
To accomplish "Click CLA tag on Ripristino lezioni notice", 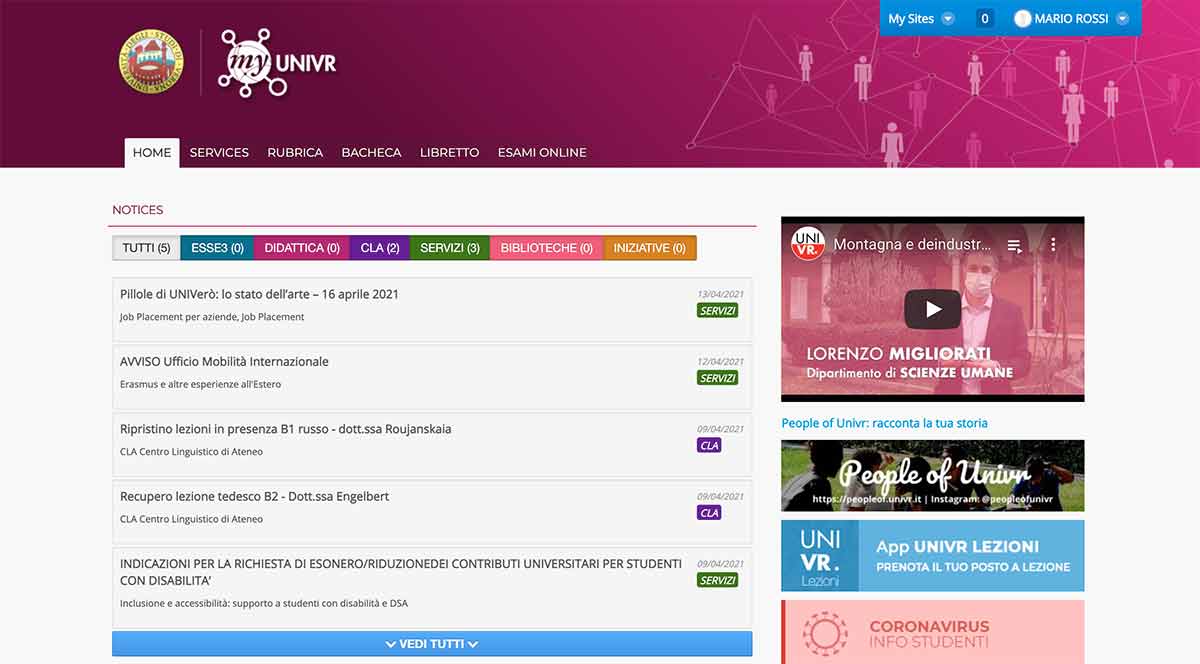I will pos(709,446).
